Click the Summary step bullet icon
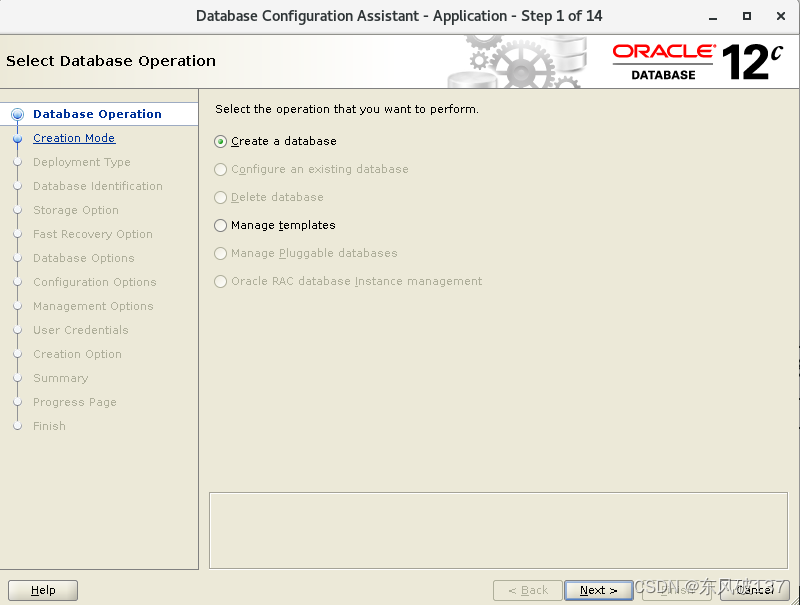Screen dimensions: 800x605 coord(18,378)
